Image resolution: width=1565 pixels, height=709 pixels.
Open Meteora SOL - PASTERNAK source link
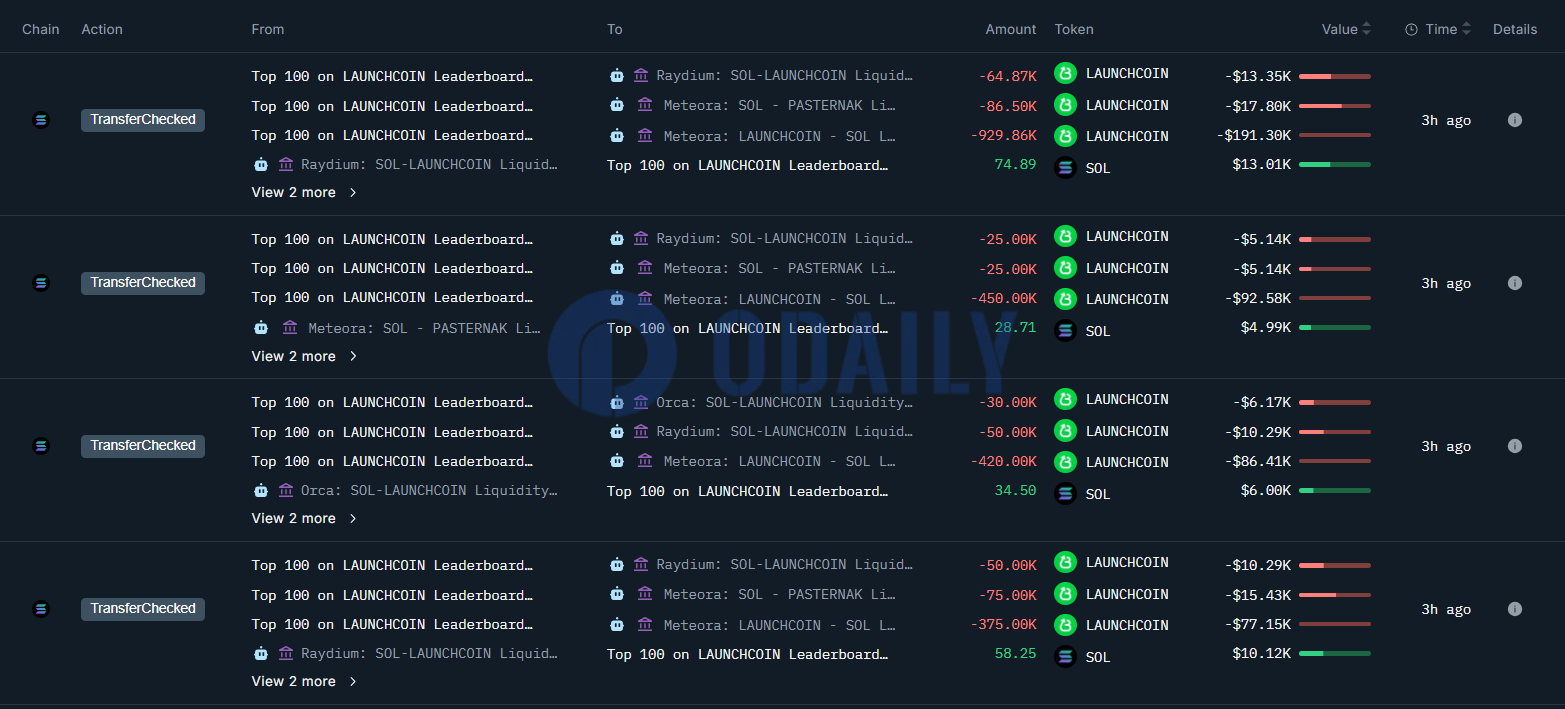[424, 327]
